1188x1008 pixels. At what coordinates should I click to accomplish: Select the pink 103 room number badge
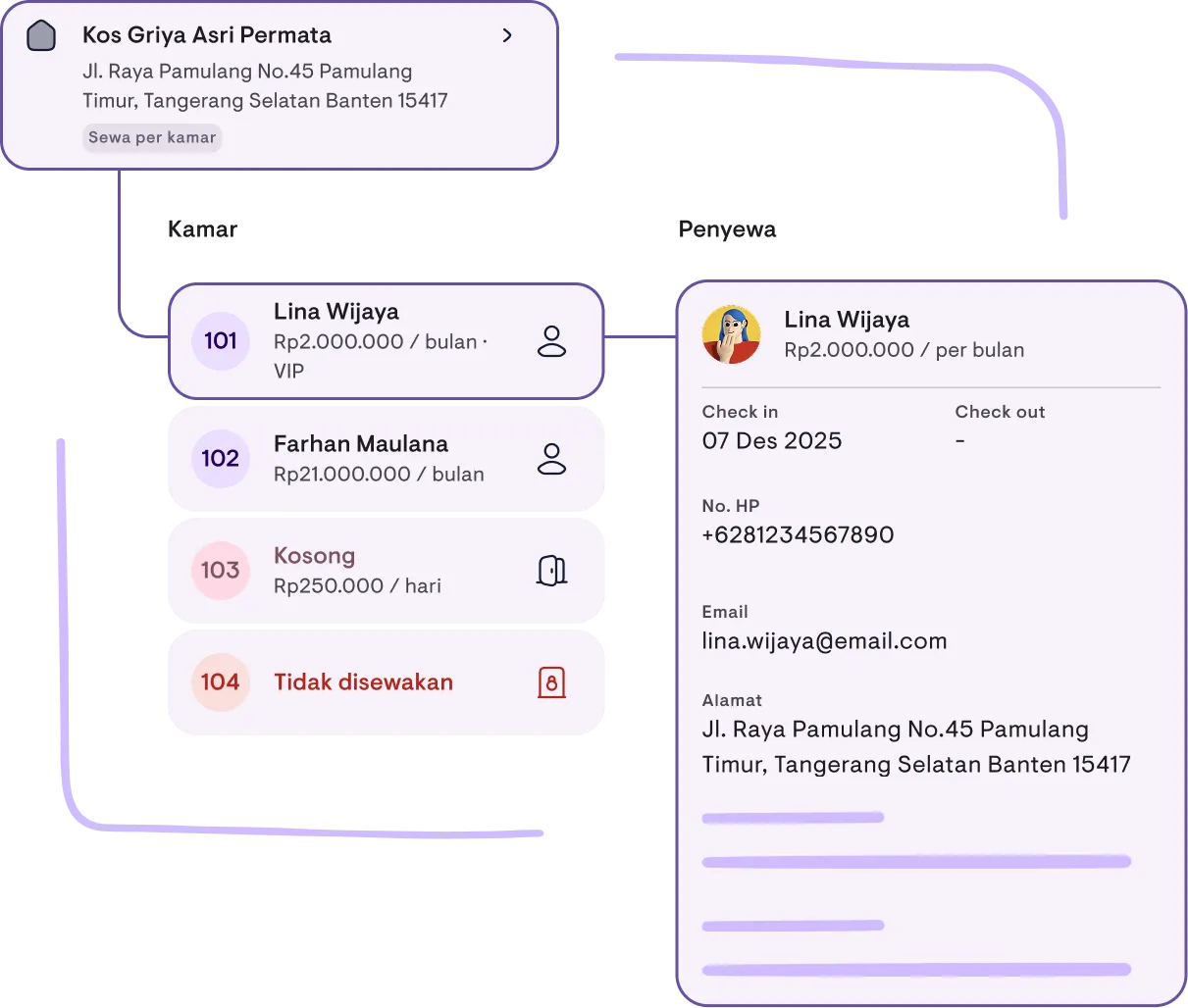coord(221,571)
